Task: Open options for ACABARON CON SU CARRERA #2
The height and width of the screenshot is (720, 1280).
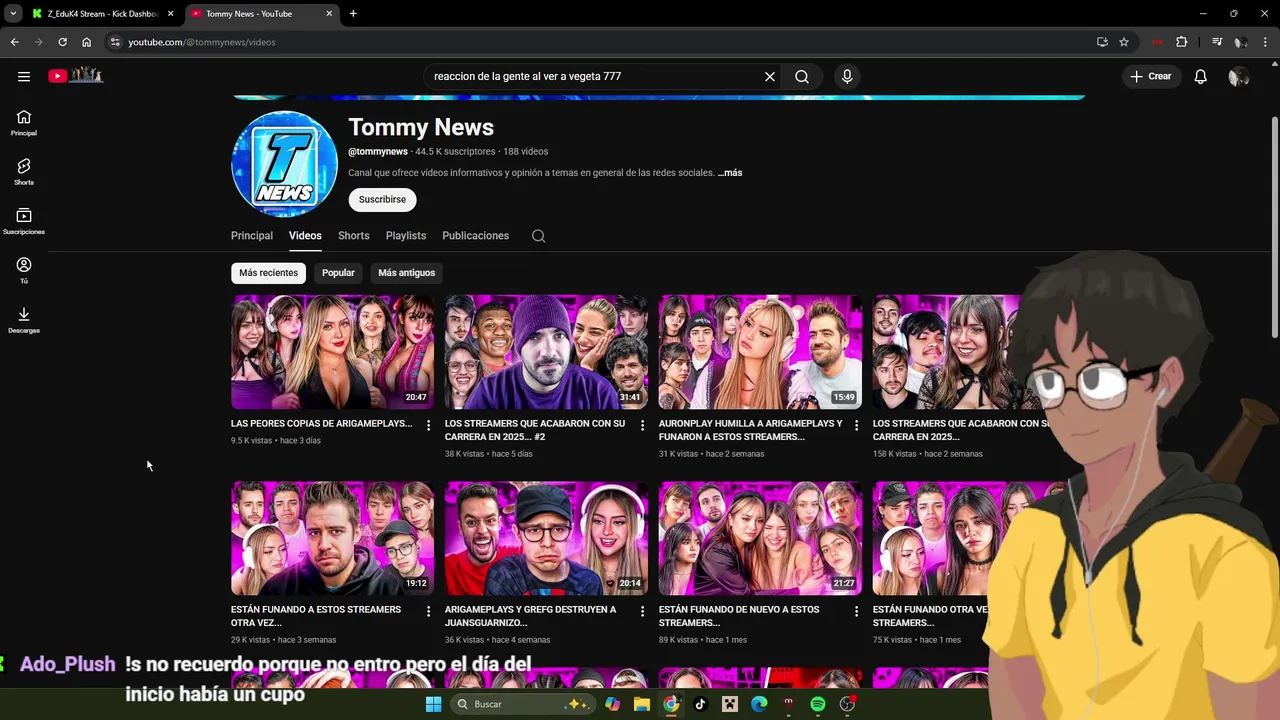Action: click(642, 425)
